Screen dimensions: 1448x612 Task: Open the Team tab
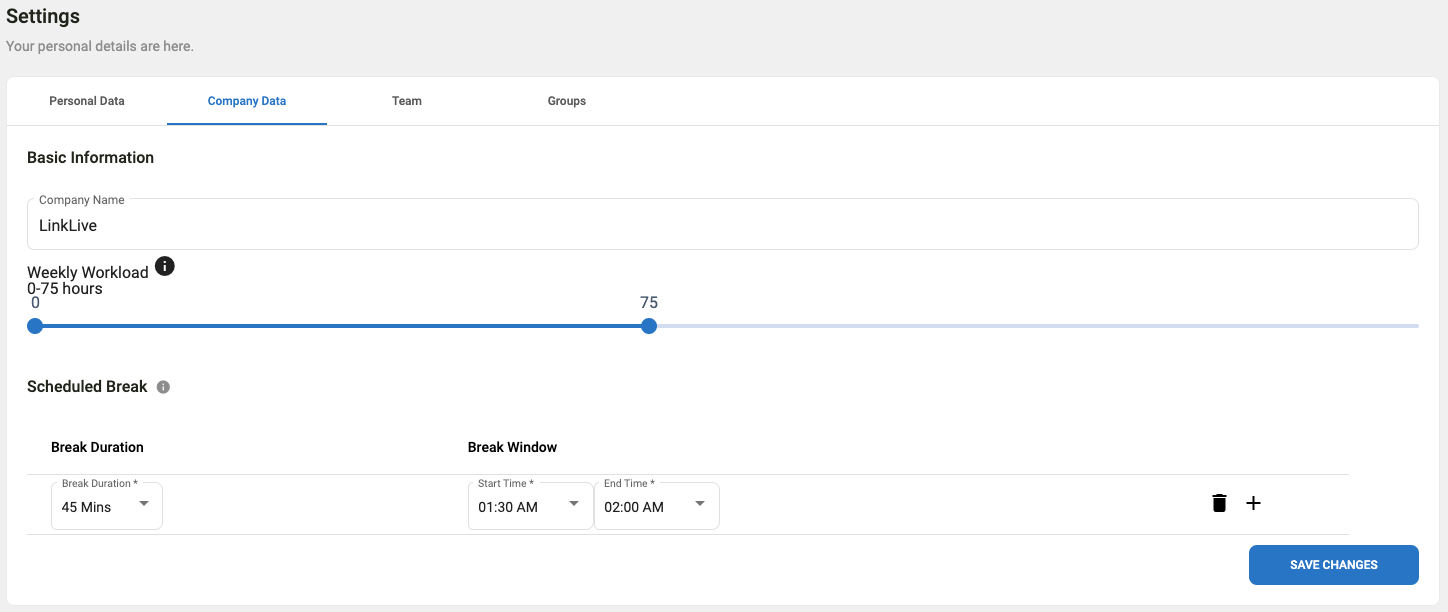click(407, 101)
